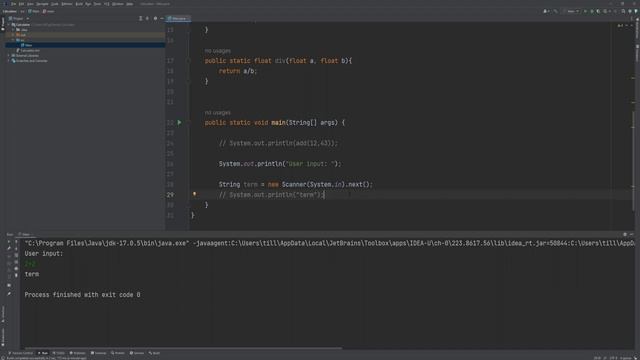
Task: Click the intention light bulb on line 29
Action: tap(194, 194)
